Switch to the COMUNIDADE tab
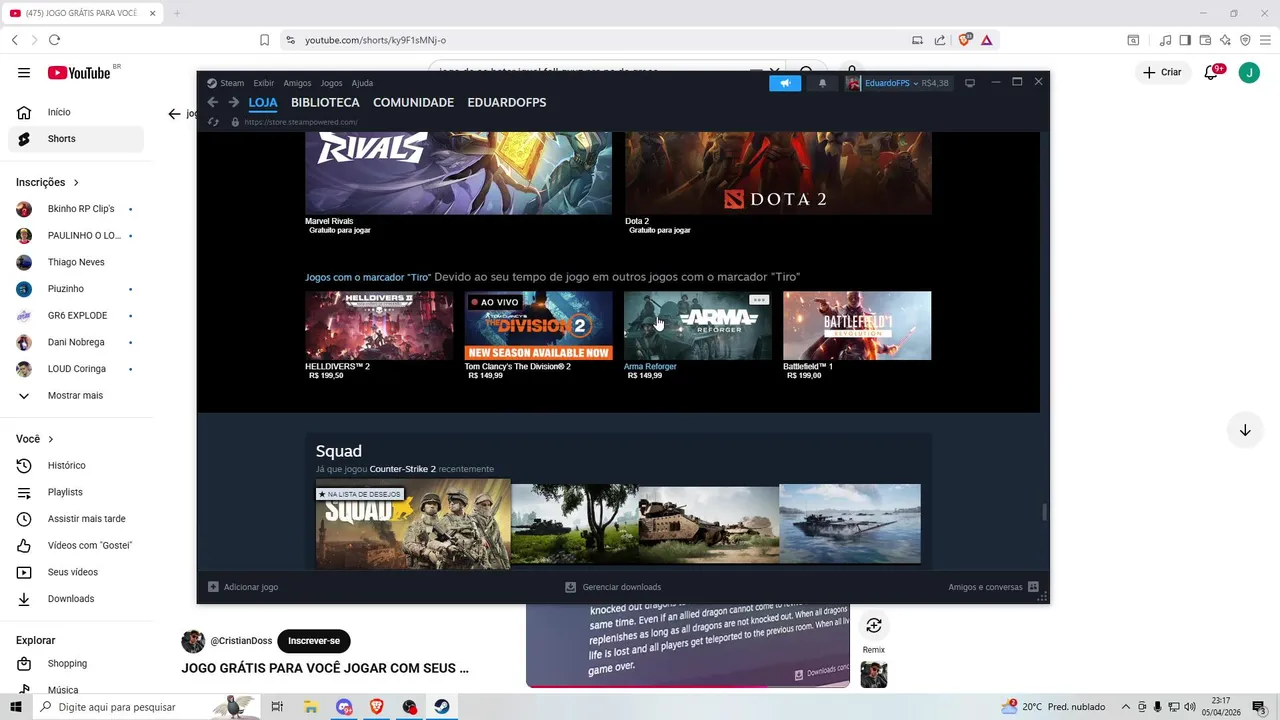 [x=413, y=102]
